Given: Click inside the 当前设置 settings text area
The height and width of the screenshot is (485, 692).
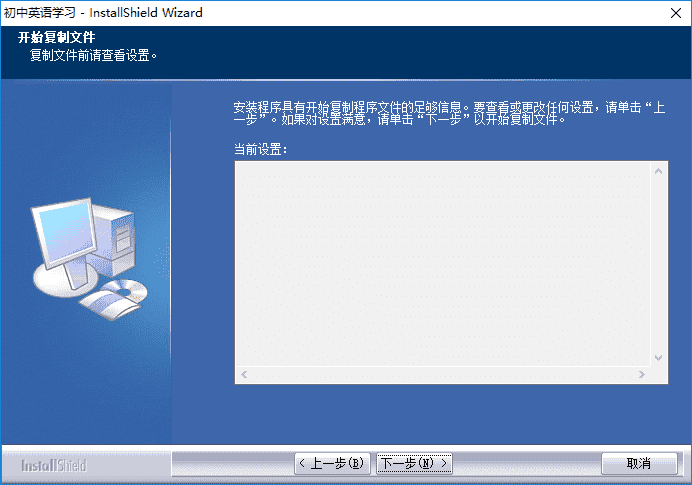Looking at the screenshot, I should coord(443,263).
